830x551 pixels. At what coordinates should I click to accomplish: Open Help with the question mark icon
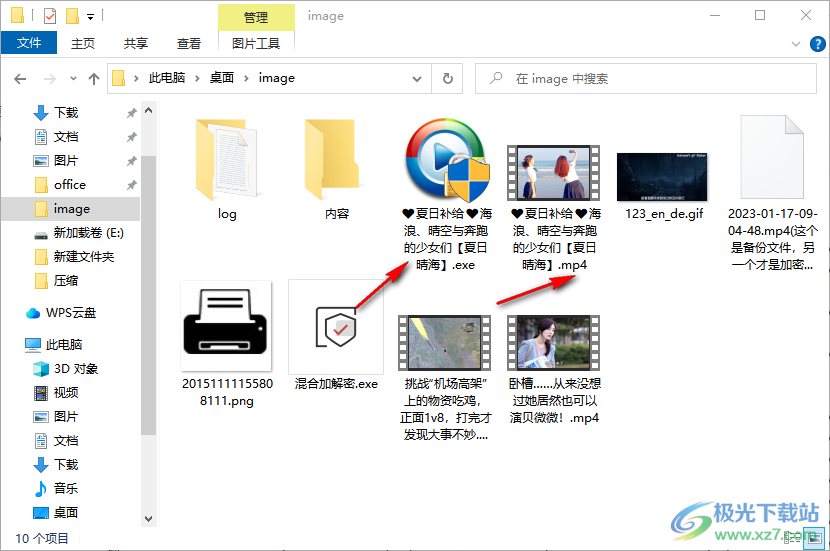point(817,44)
